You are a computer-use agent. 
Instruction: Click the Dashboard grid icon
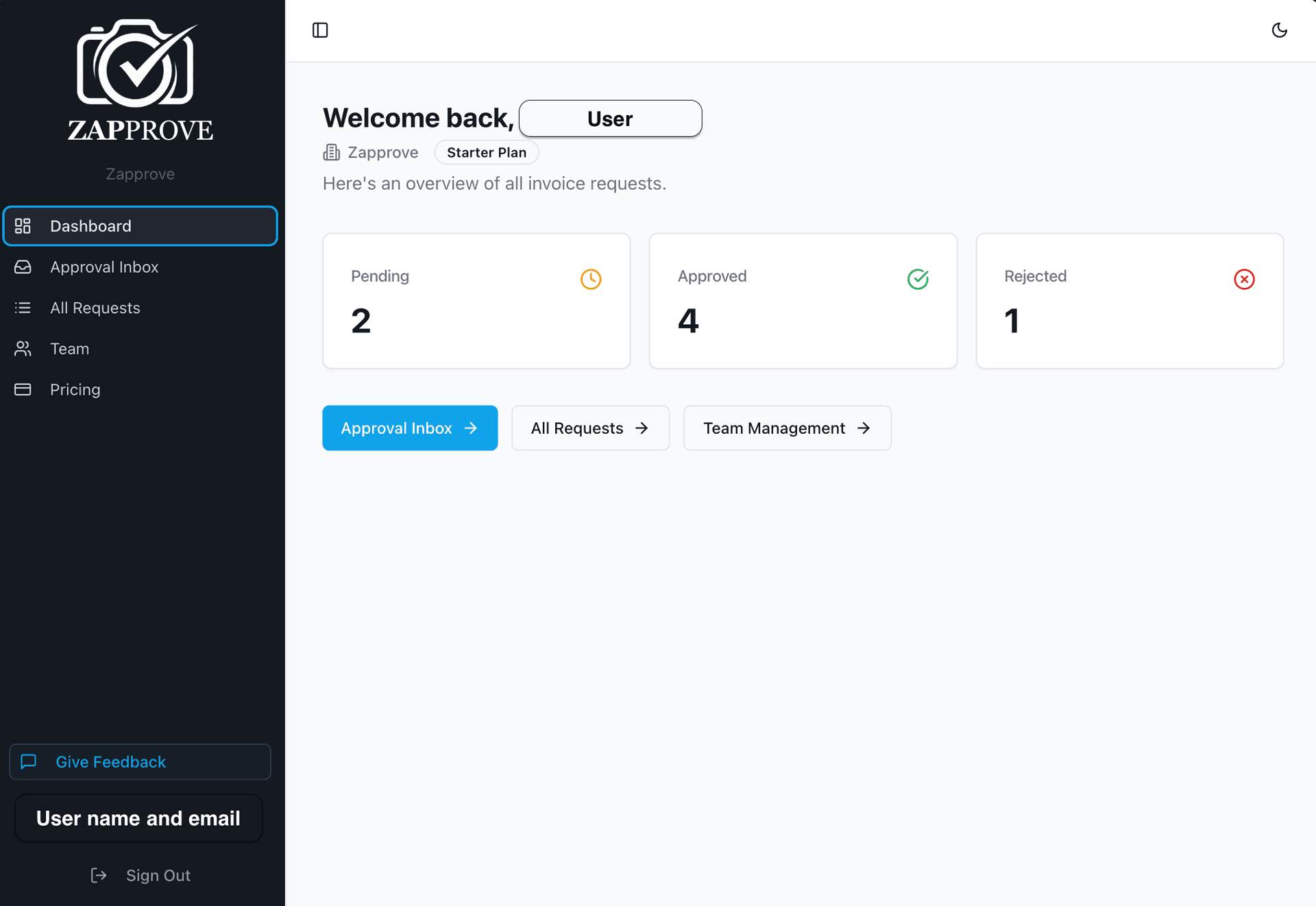tap(23, 226)
